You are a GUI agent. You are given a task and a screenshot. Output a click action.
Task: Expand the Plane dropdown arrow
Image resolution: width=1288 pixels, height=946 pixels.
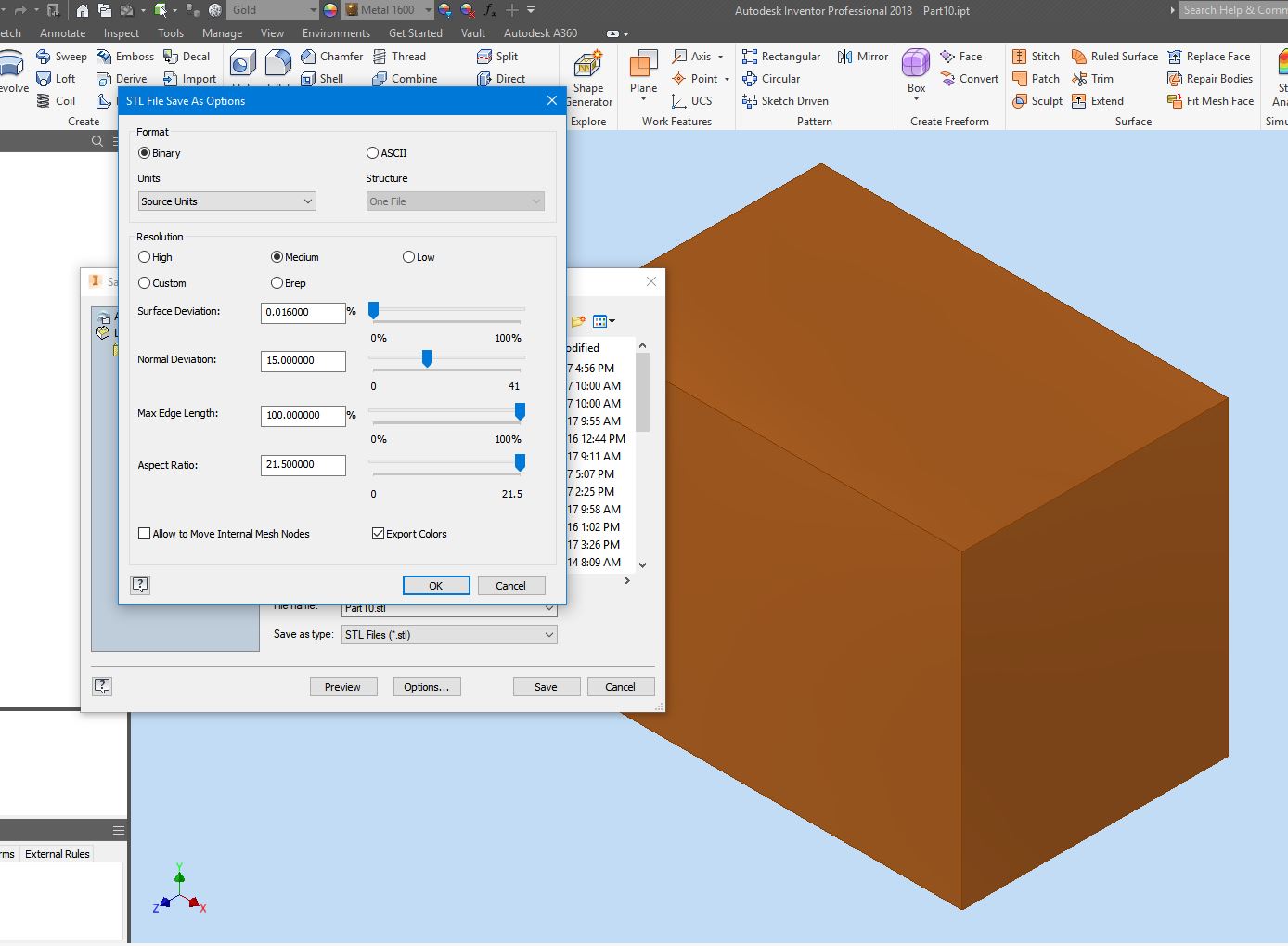coord(643,99)
